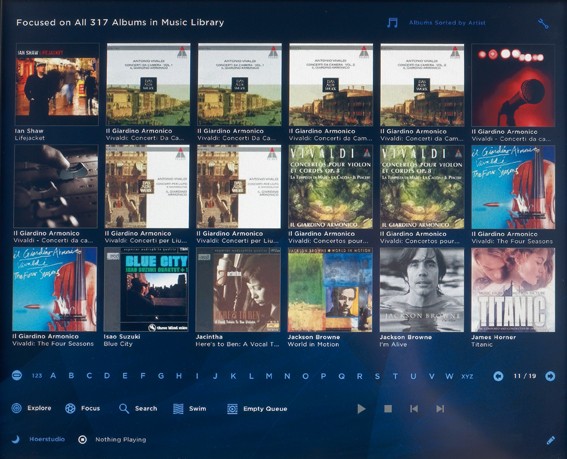Jump to letter G
The height and width of the screenshot is (459, 567).
point(161,376)
